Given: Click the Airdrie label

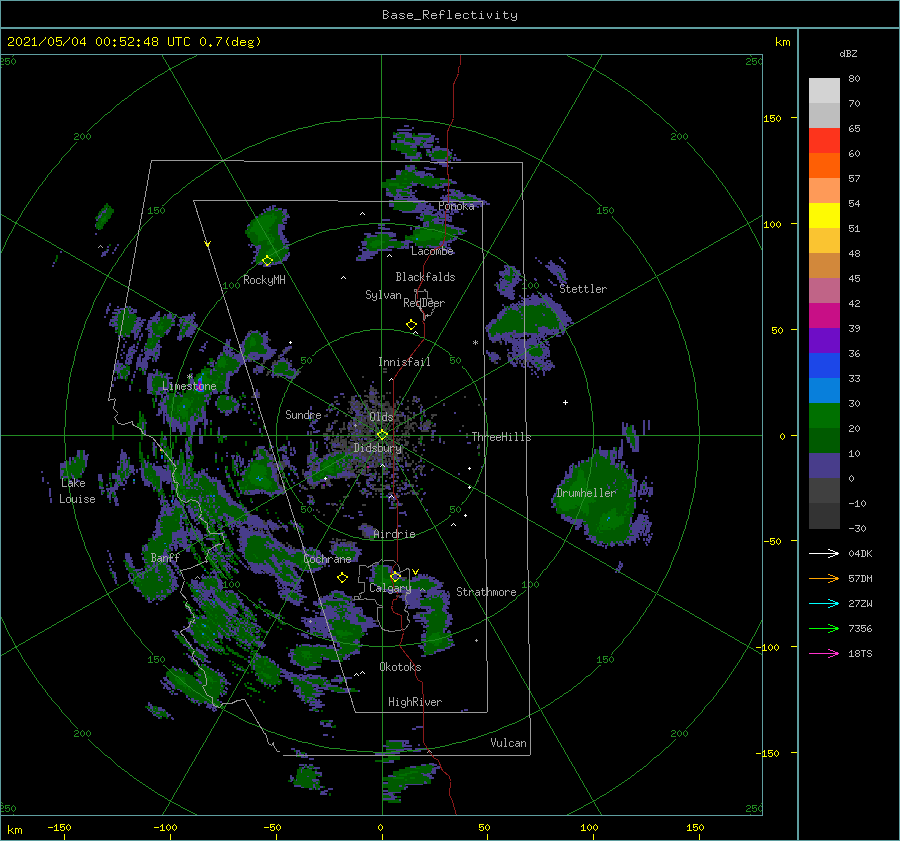Looking at the screenshot, I should [394, 534].
